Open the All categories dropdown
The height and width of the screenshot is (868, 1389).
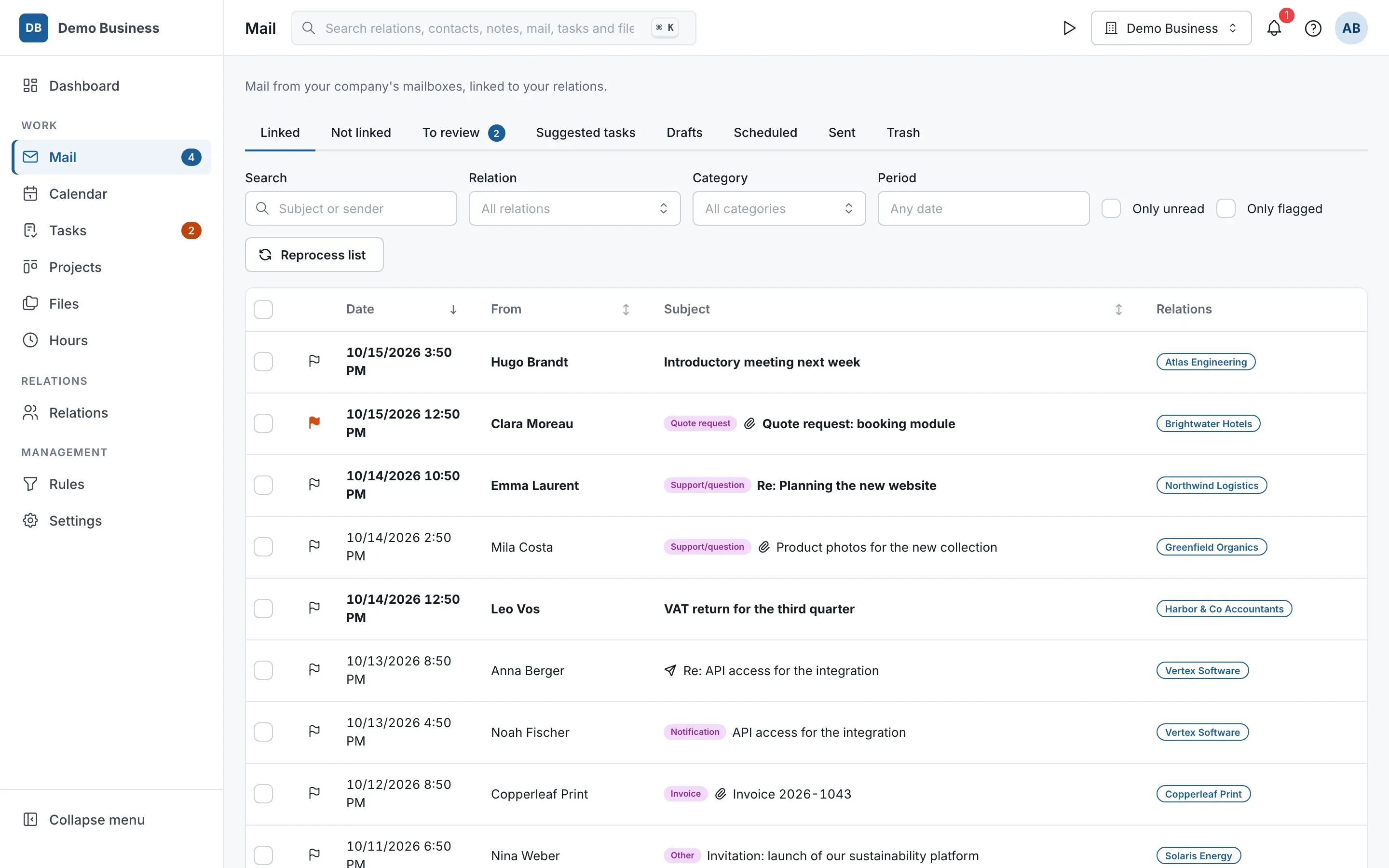pyautogui.click(x=779, y=208)
